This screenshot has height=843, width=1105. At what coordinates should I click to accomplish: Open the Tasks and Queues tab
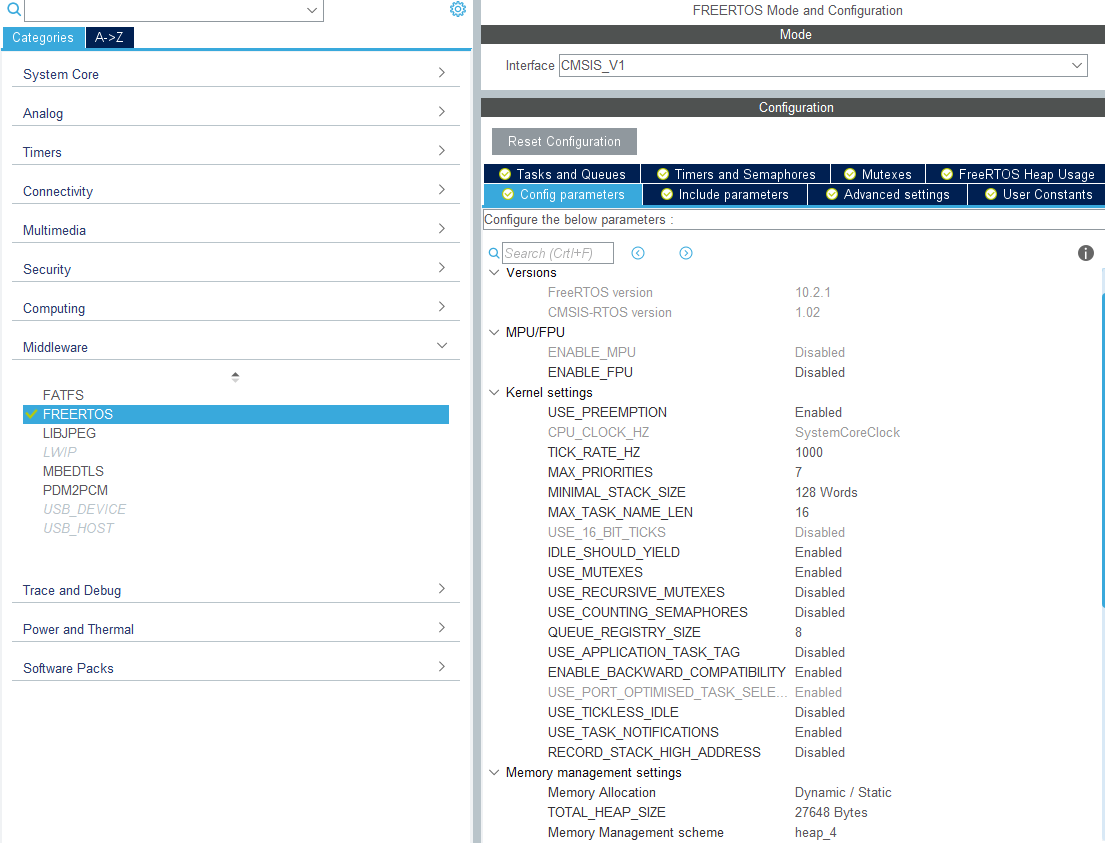tap(562, 174)
